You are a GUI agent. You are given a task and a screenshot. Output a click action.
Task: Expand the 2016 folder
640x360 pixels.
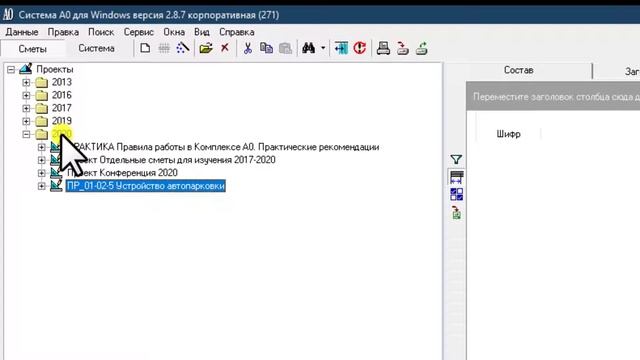click(x=27, y=96)
